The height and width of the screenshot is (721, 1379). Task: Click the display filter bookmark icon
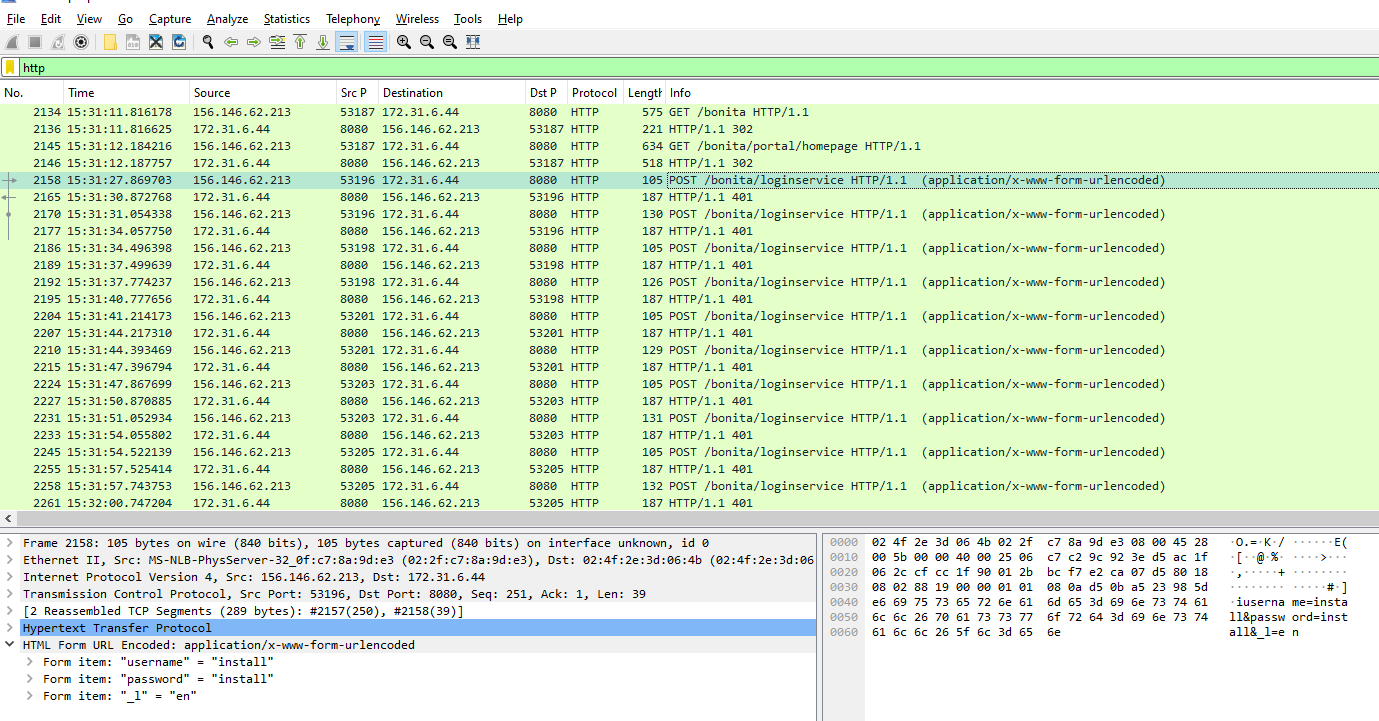click(10, 68)
